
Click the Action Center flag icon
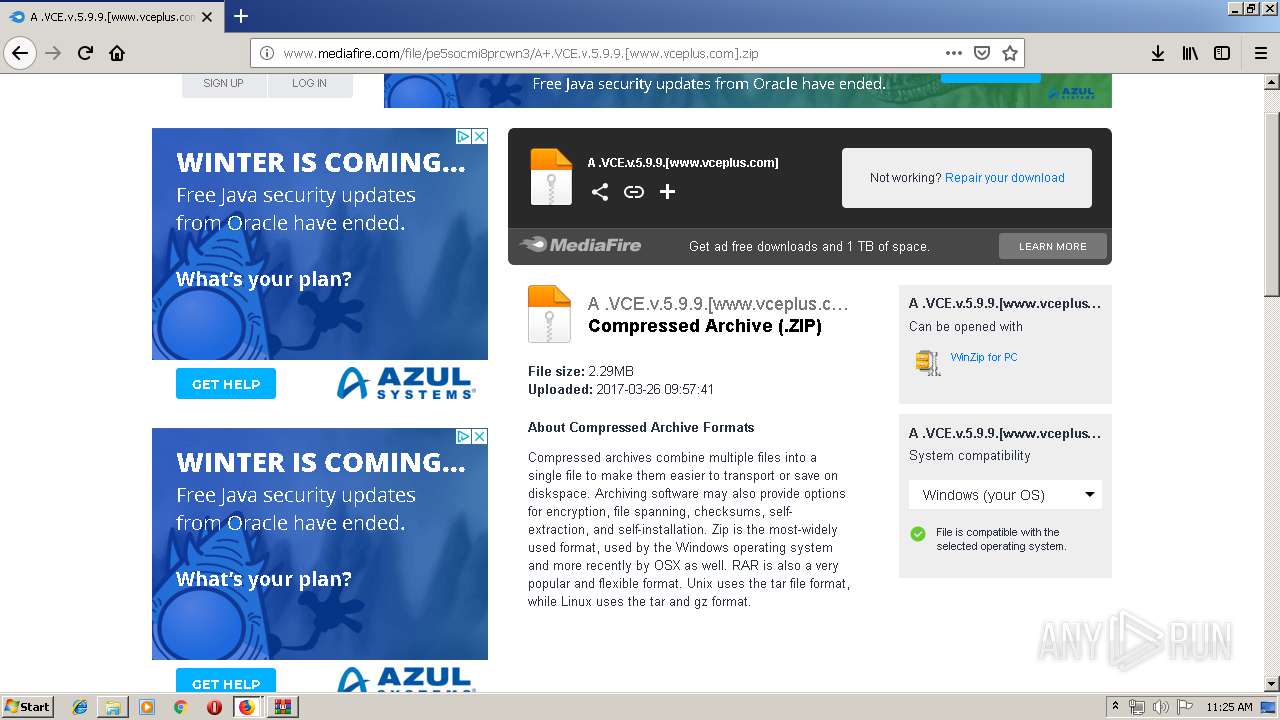coord(1185,707)
